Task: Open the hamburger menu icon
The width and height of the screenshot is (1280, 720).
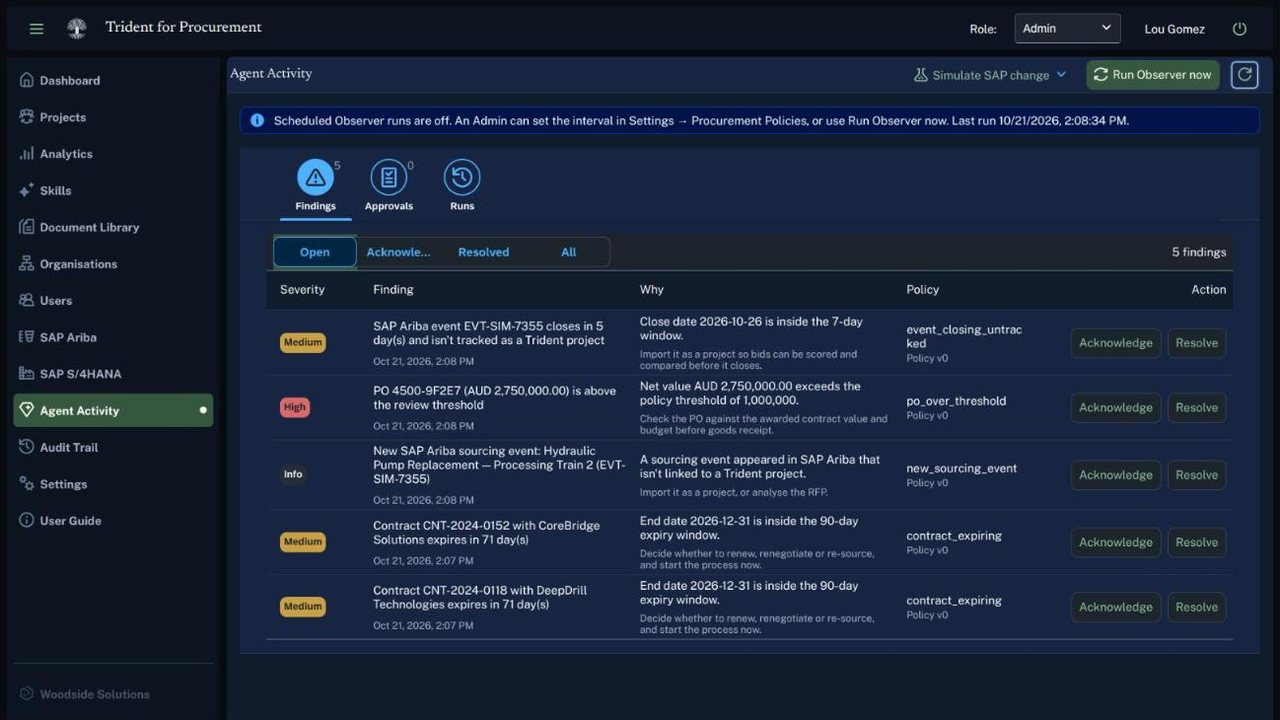Action: [x=37, y=29]
